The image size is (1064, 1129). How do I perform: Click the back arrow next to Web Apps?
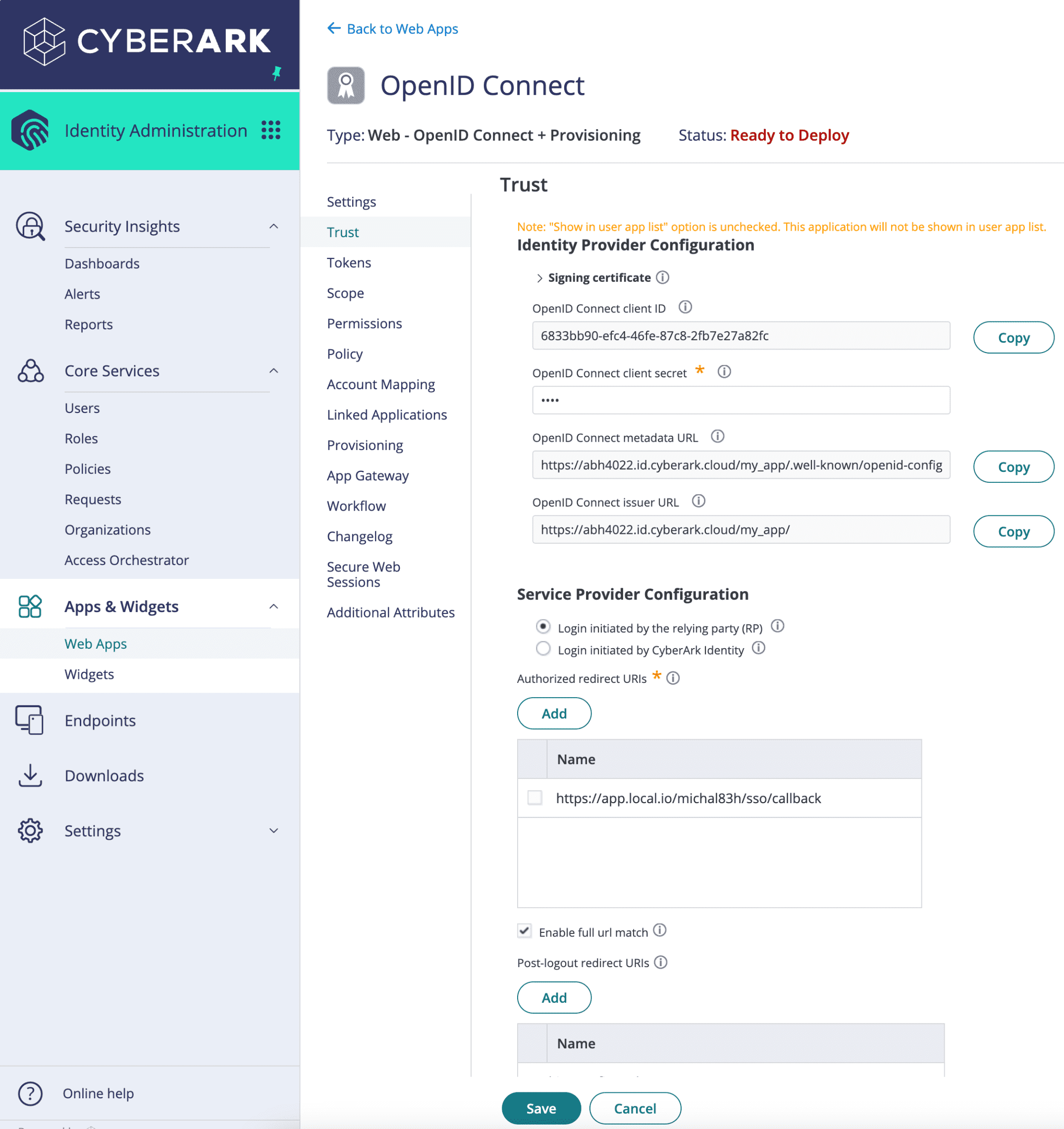[334, 28]
